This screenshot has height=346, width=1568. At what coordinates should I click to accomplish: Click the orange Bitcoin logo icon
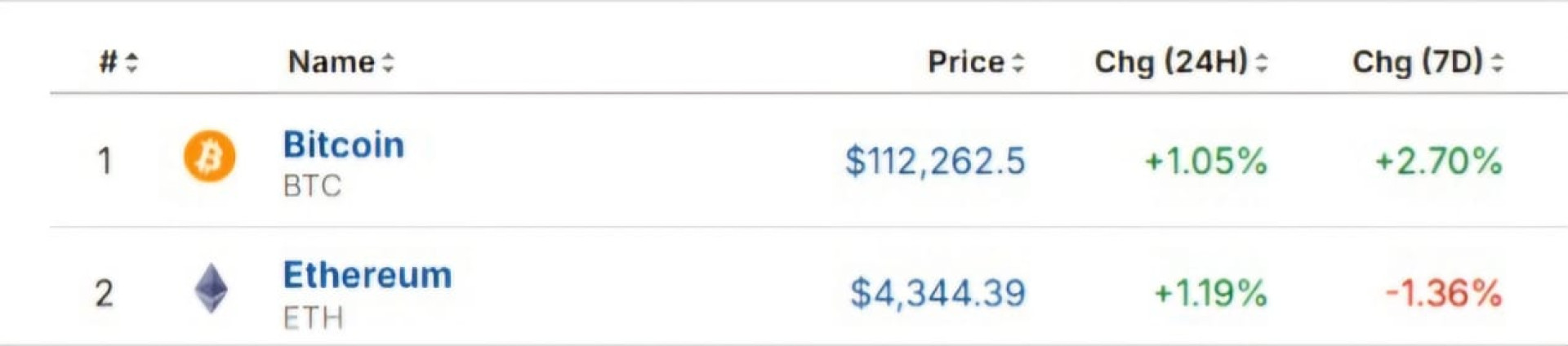point(209,156)
